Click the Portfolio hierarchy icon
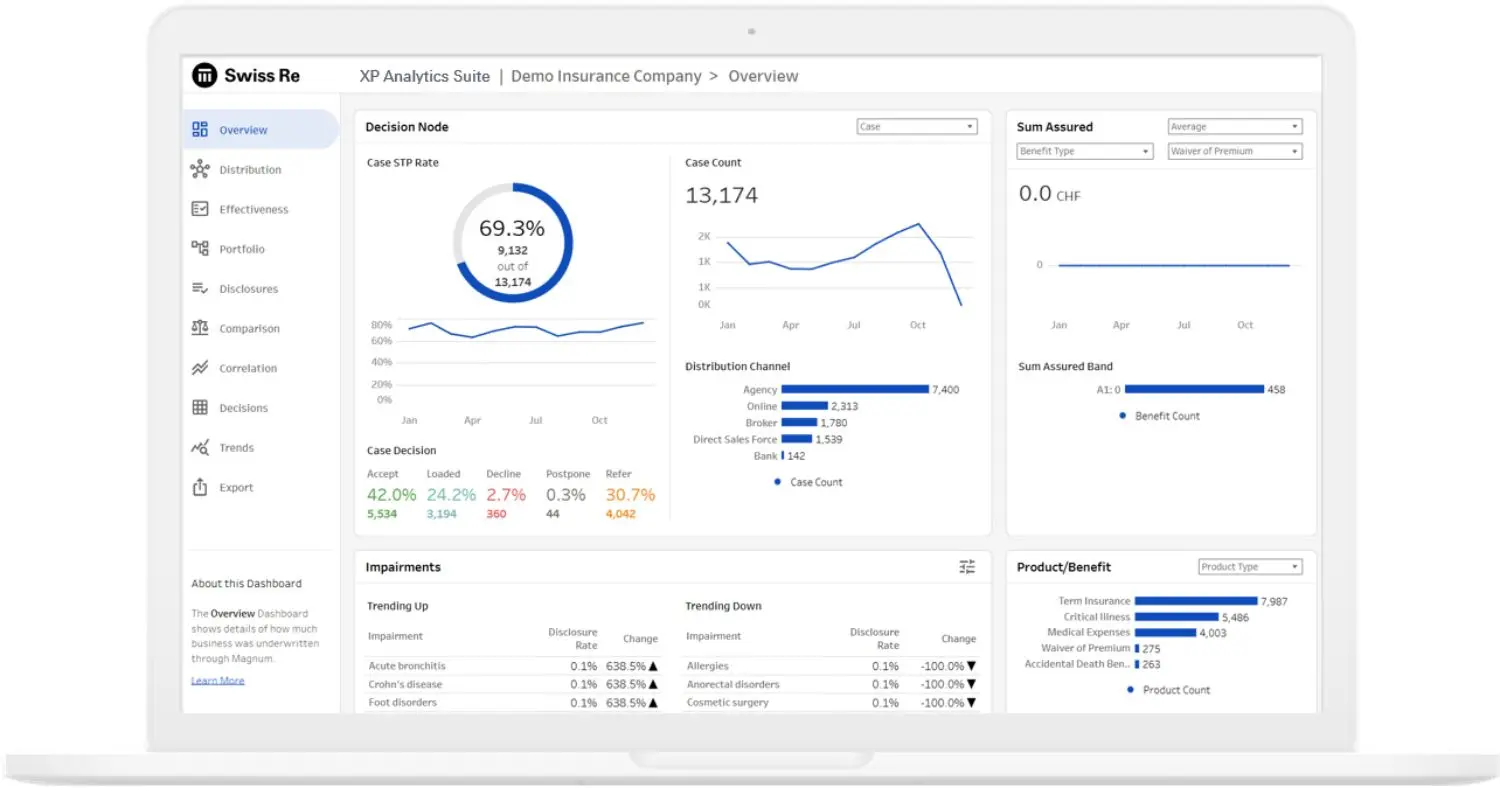 [x=200, y=248]
